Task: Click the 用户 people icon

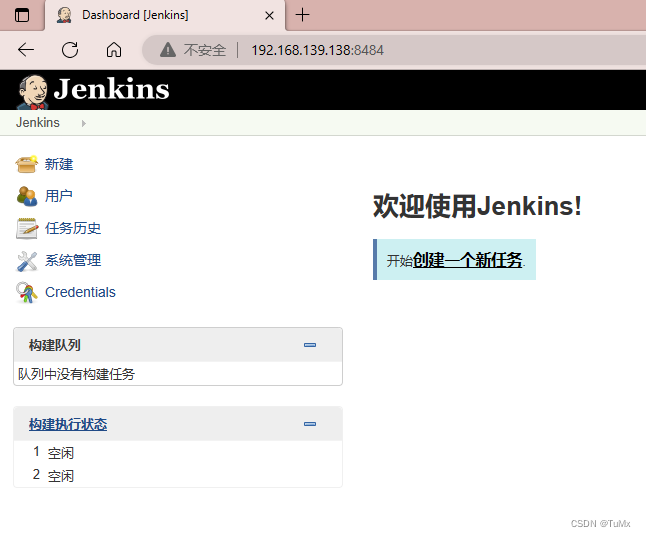Action: (x=26, y=196)
